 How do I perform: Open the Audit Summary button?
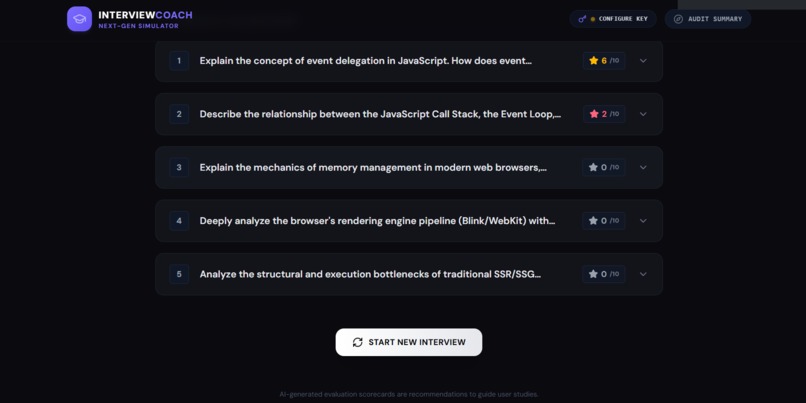pyautogui.click(x=708, y=19)
